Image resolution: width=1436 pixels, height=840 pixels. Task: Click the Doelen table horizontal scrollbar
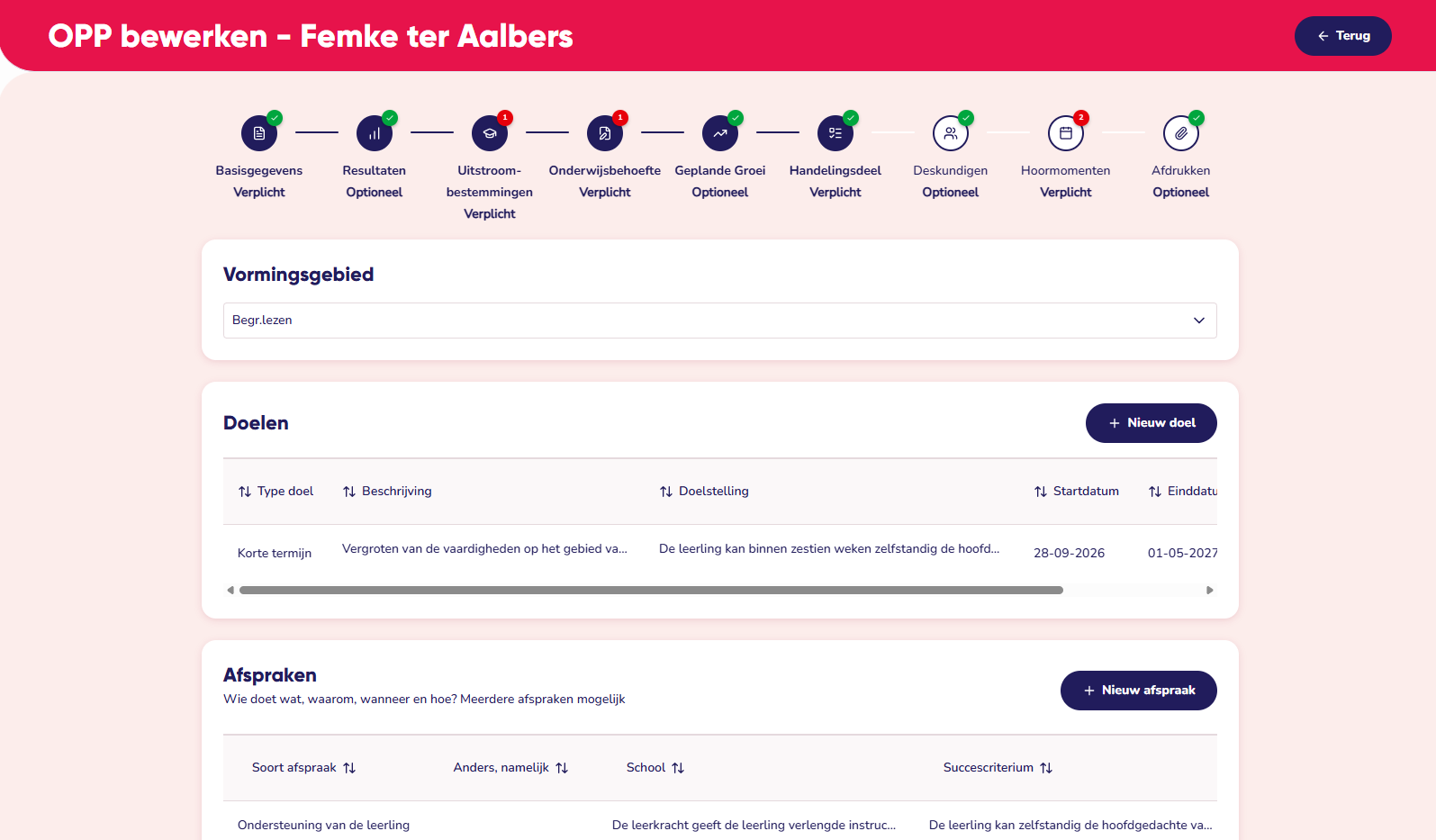coord(651,591)
